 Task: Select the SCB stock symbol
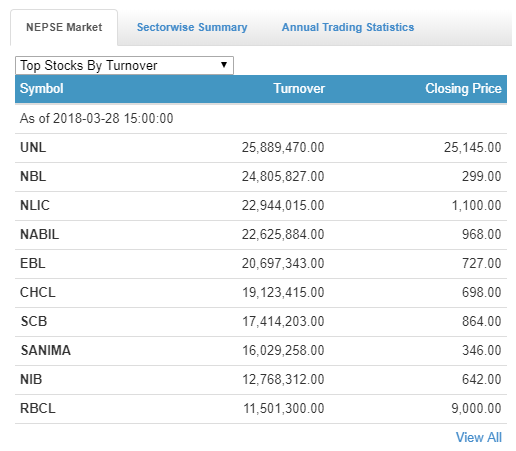[x=34, y=321]
